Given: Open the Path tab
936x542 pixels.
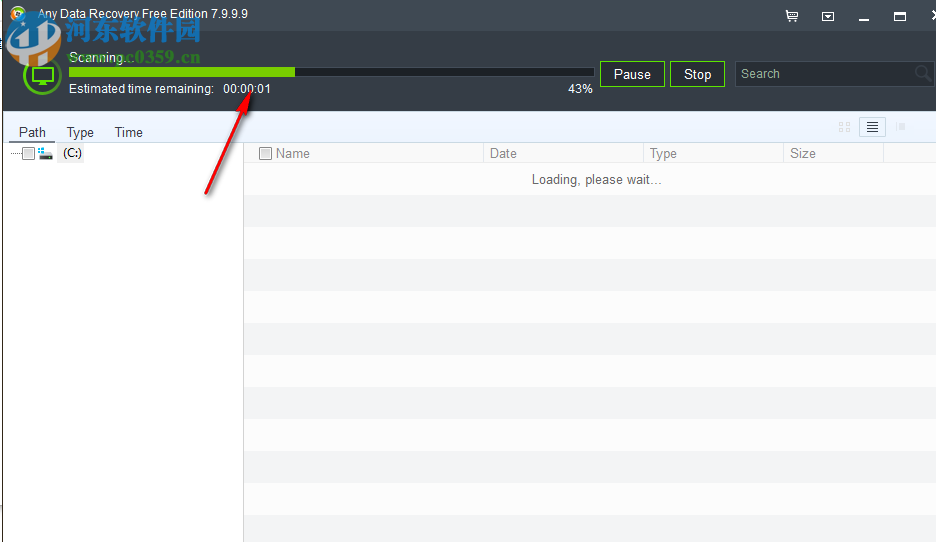Looking at the screenshot, I should coord(32,132).
